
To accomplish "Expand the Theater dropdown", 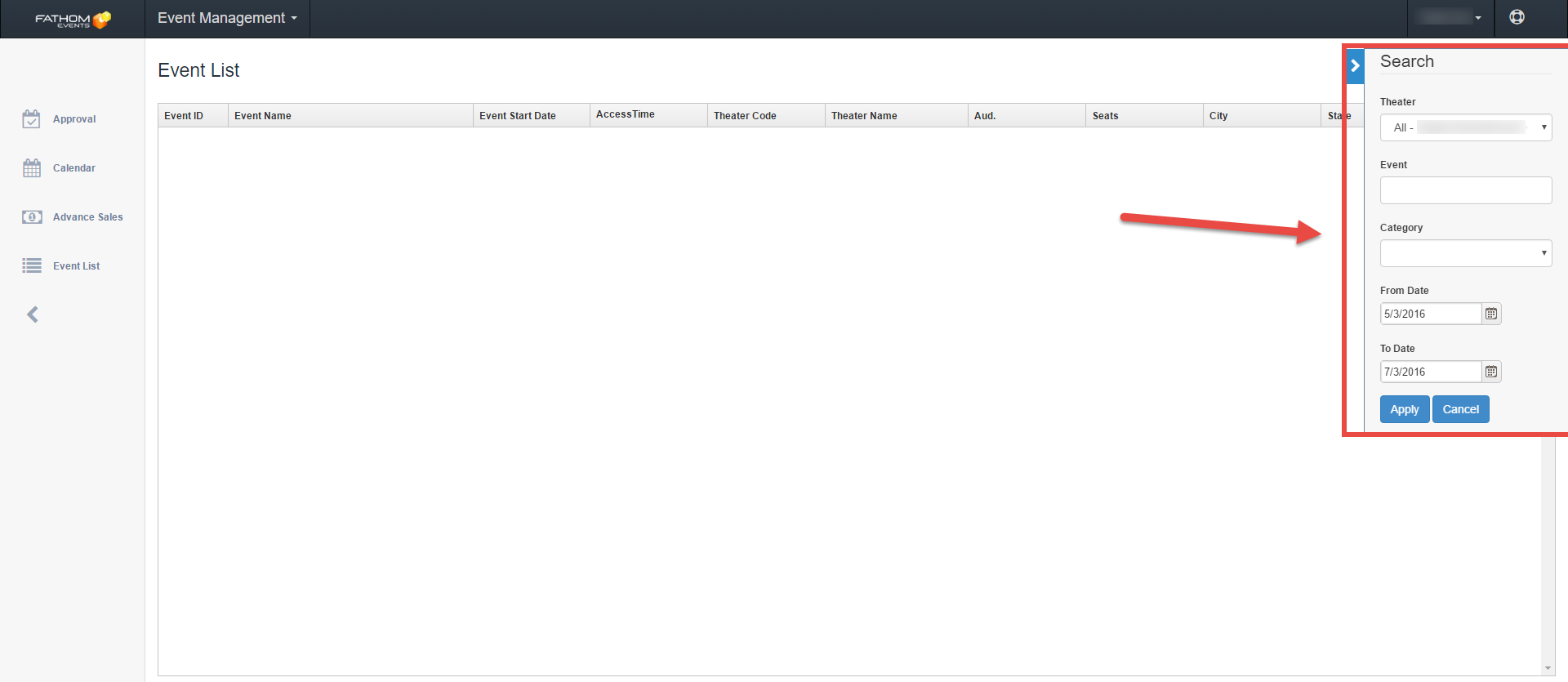I will [1465, 127].
